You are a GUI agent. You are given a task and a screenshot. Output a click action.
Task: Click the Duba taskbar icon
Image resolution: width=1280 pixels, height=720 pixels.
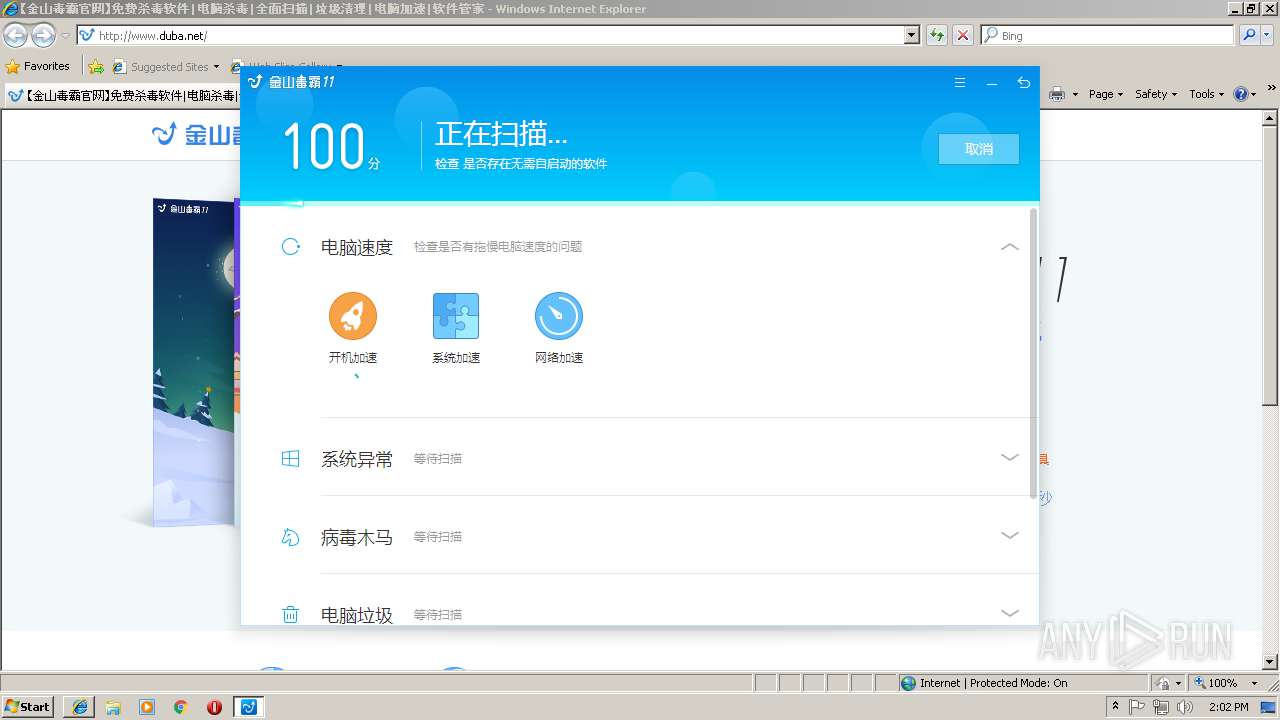[x=249, y=707]
